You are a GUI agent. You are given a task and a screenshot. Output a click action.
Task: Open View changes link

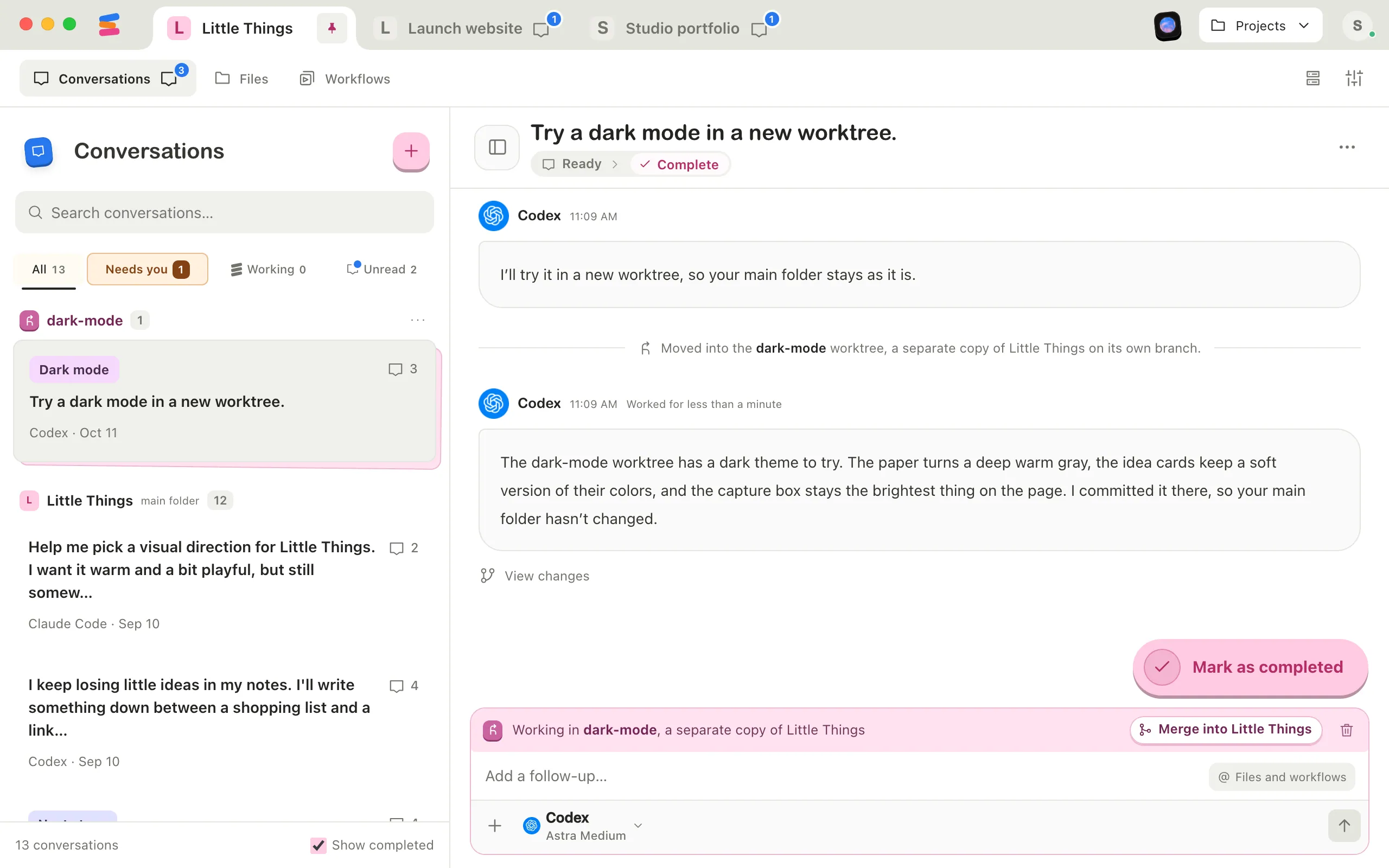click(x=535, y=576)
